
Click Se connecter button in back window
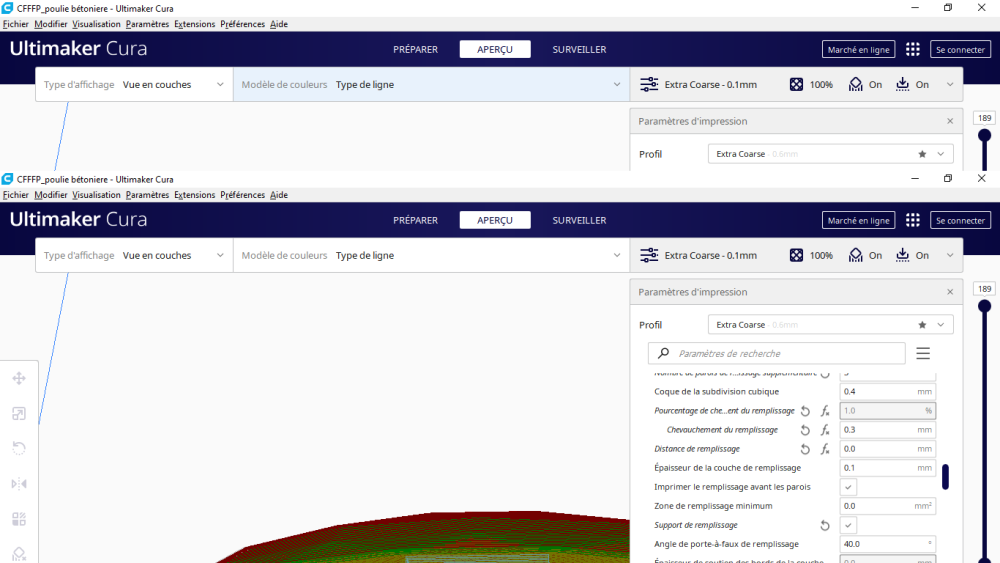point(960,49)
